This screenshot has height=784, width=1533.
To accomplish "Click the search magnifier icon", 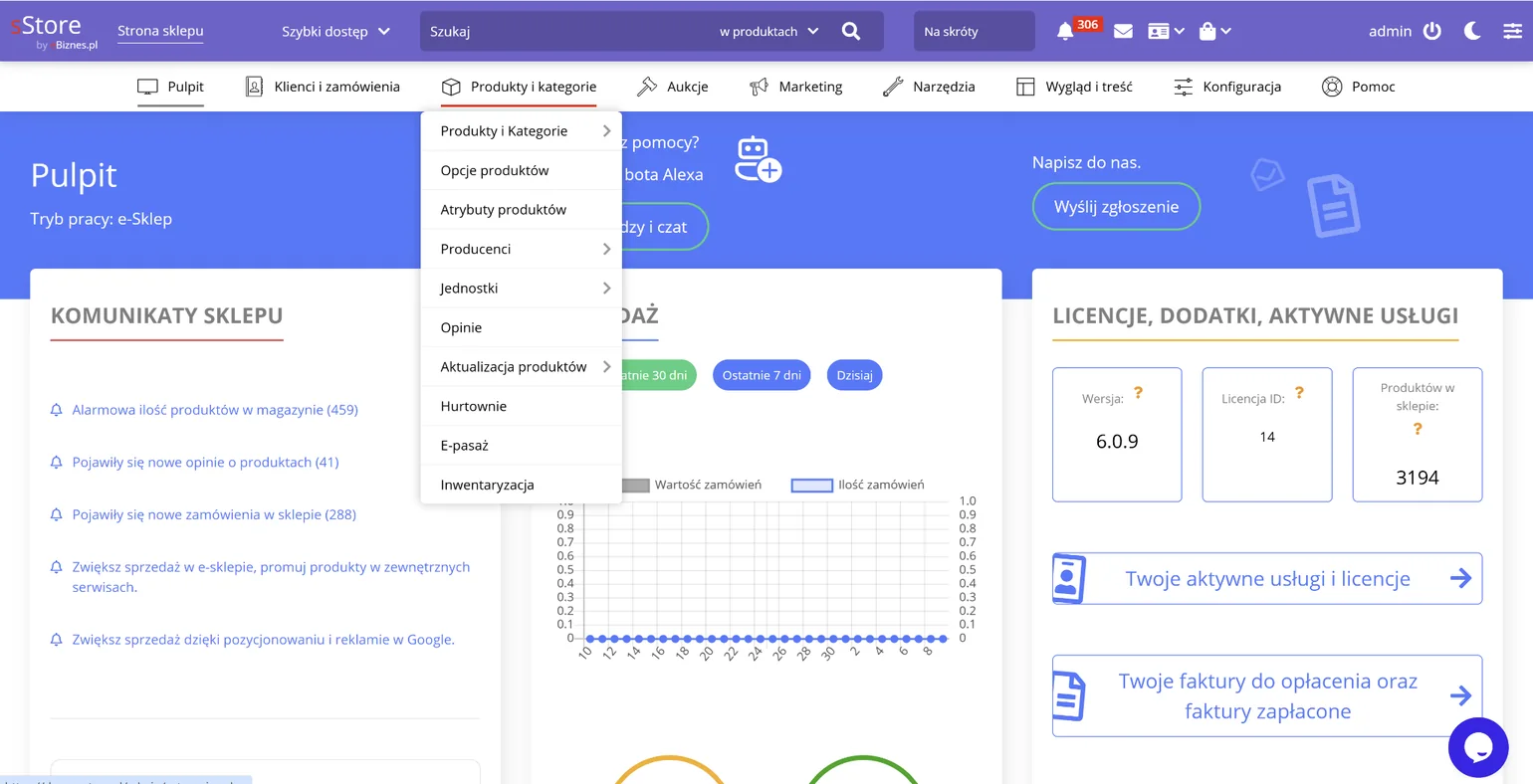I will pyautogui.click(x=851, y=31).
